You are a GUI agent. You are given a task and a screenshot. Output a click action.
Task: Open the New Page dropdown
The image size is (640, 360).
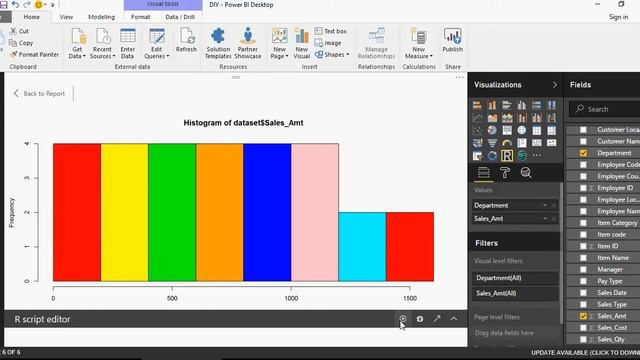click(279, 53)
